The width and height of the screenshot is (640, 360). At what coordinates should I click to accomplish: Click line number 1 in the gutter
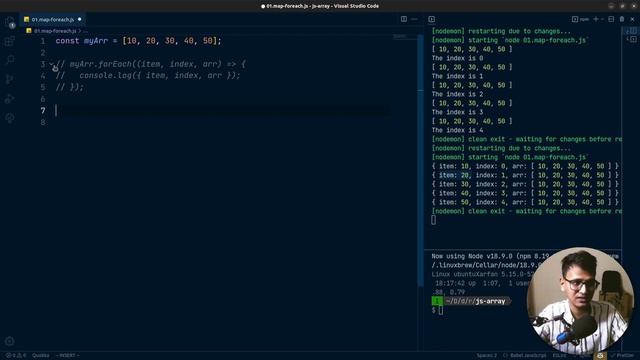click(42, 41)
